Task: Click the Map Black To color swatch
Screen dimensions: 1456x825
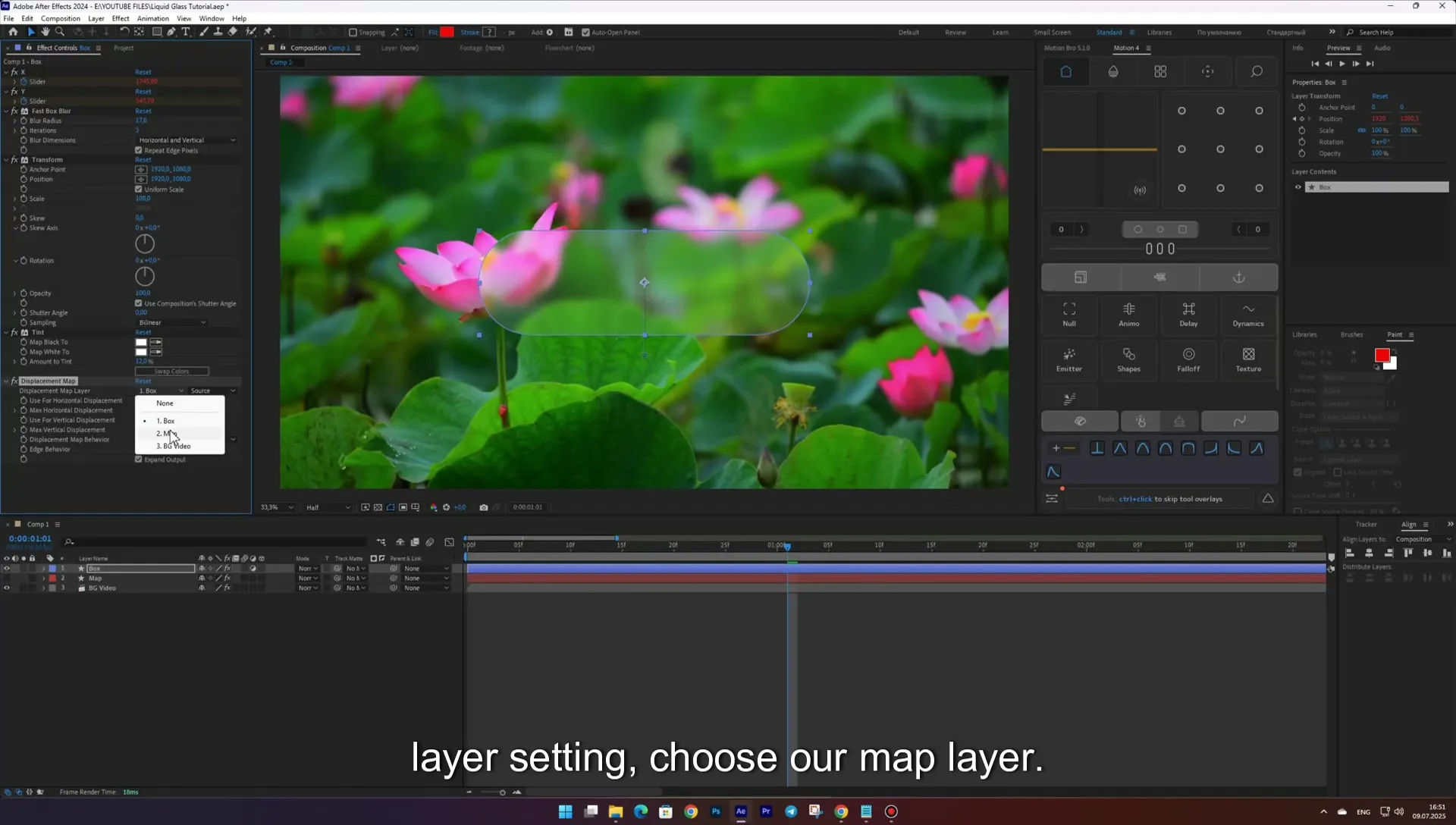Action: coord(141,343)
